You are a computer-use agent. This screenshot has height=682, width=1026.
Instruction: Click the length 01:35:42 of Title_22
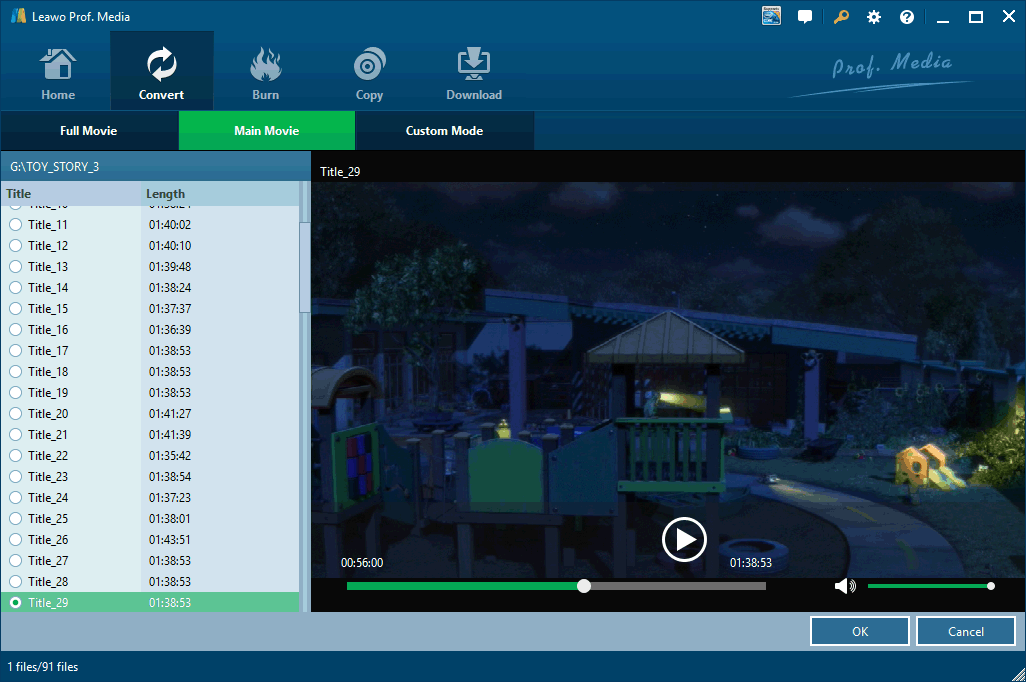point(170,455)
